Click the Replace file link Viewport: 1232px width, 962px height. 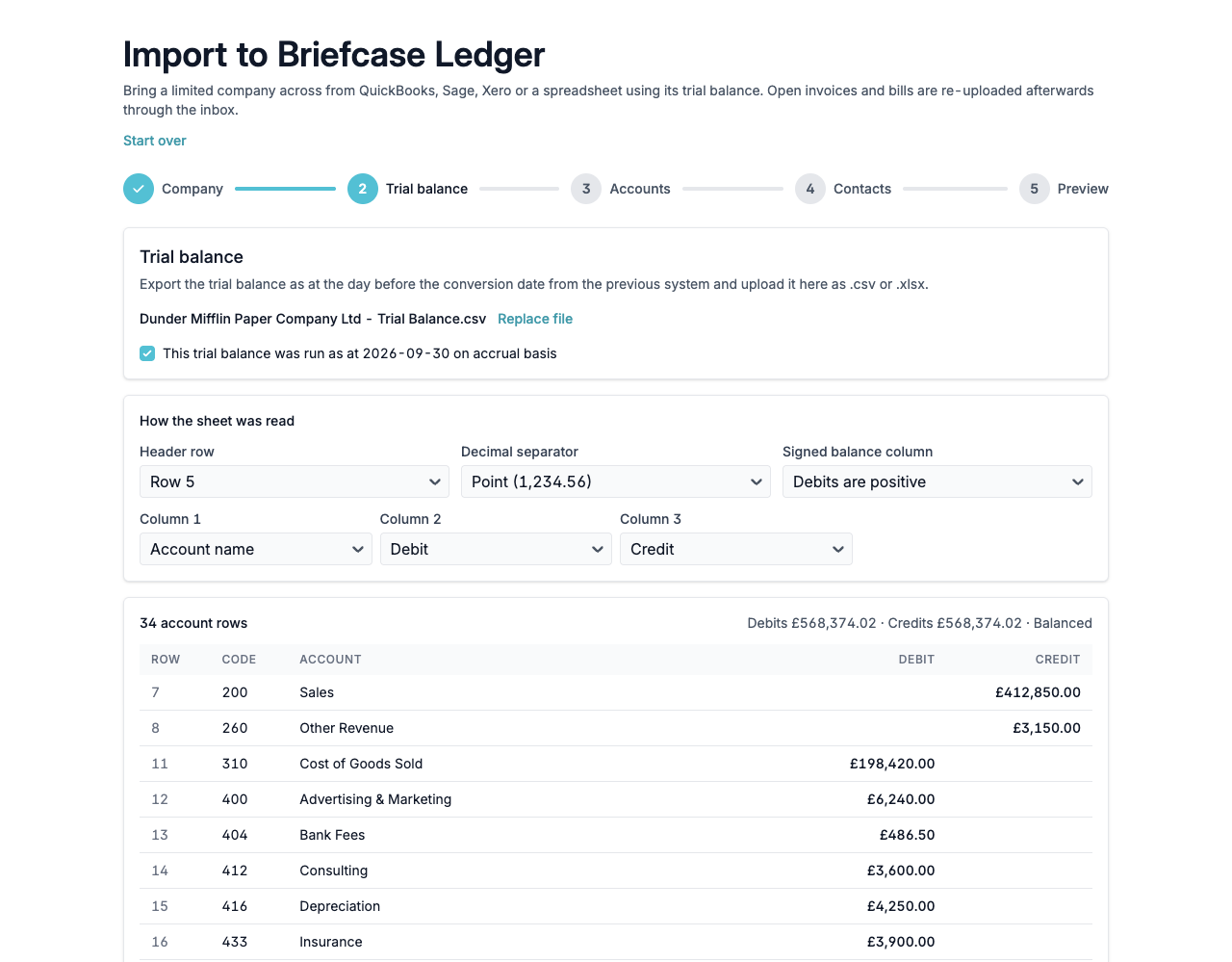535,319
